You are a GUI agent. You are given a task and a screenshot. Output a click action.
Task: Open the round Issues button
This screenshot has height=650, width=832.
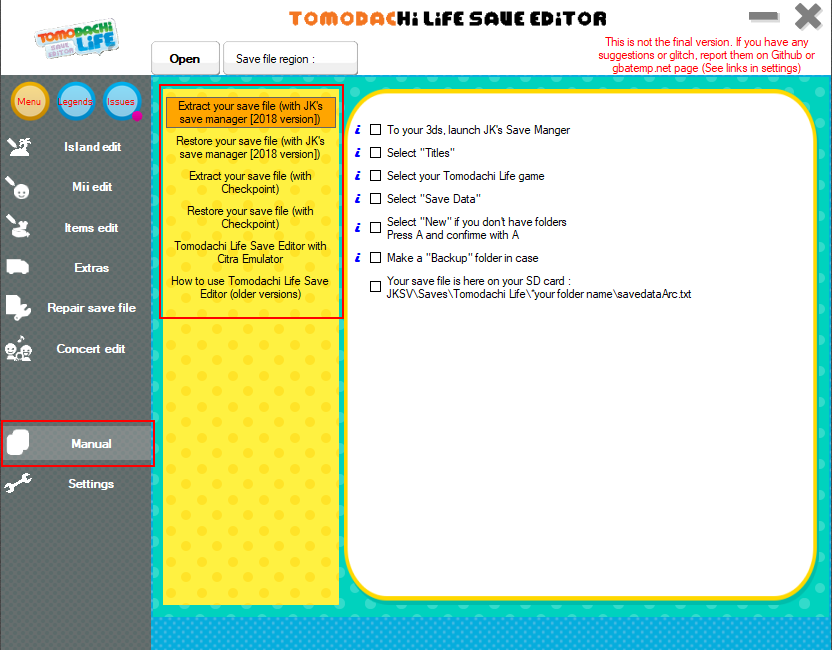coord(122,101)
